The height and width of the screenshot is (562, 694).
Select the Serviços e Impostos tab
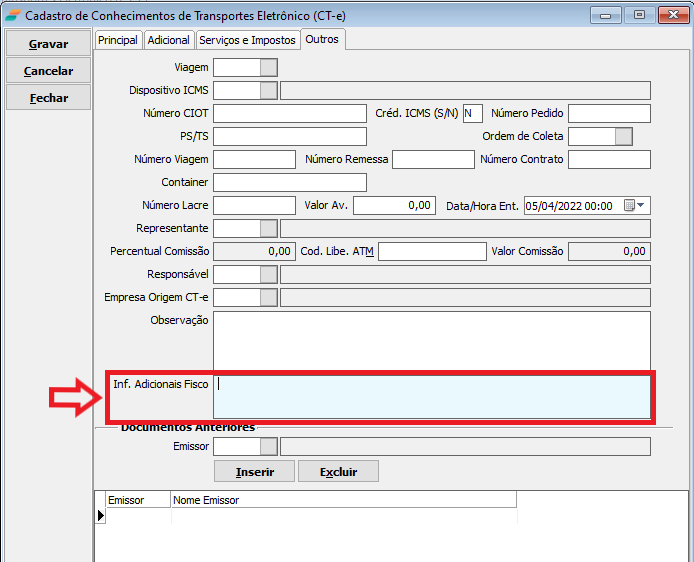click(x=247, y=39)
